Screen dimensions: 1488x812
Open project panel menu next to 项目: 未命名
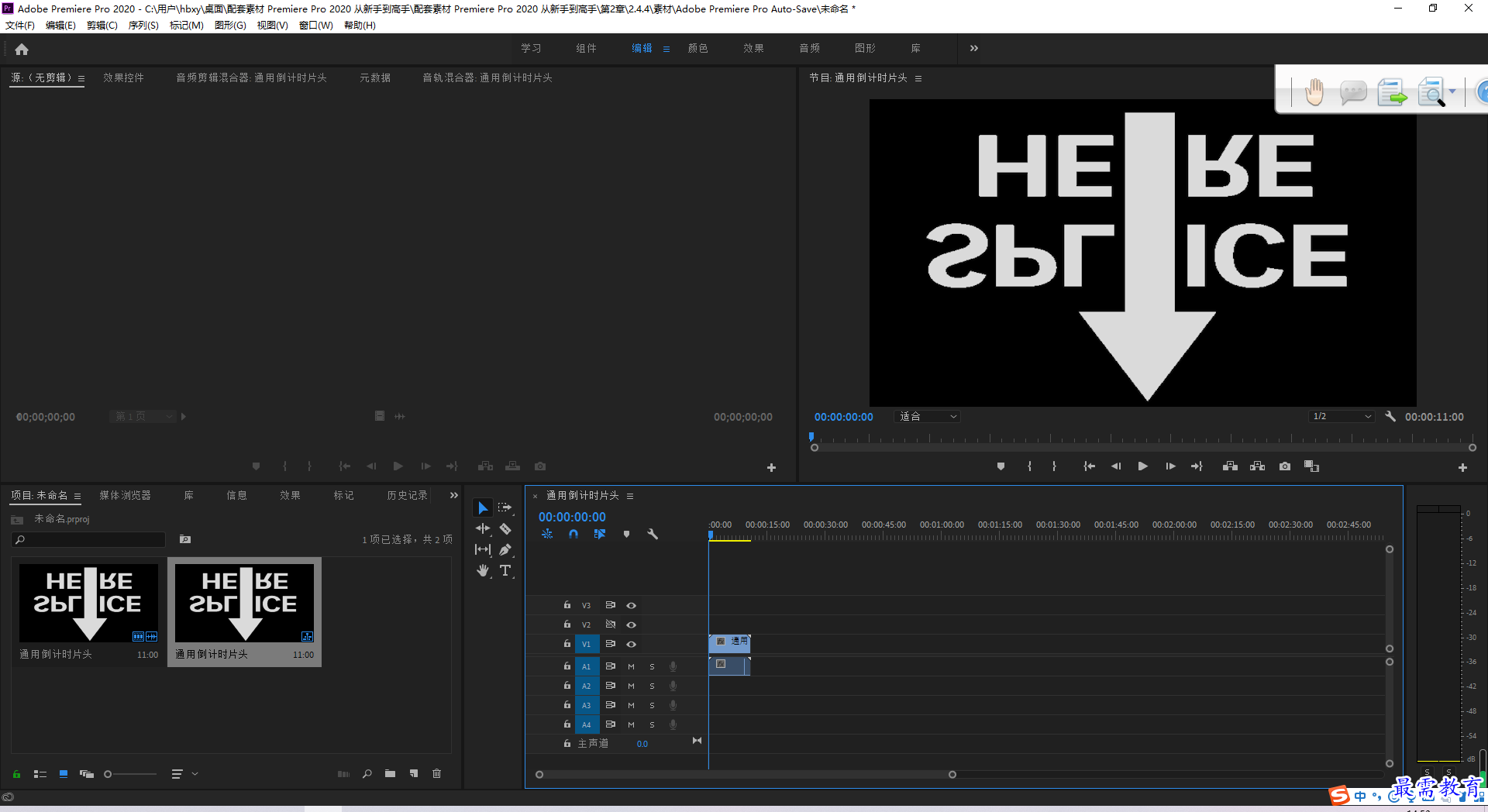tap(77, 497)
